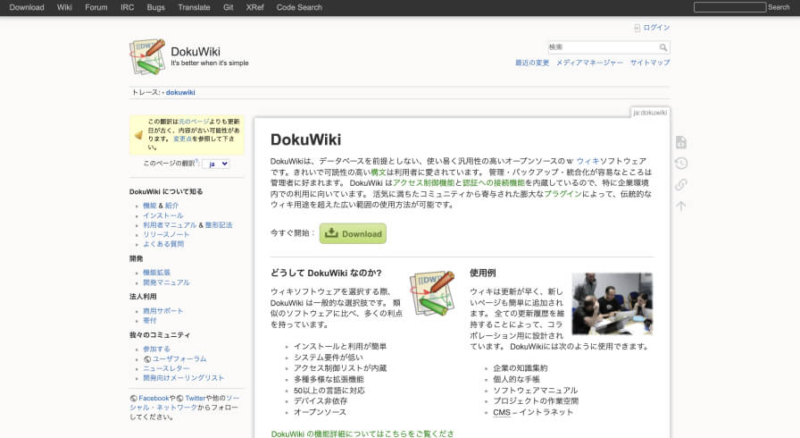The width and height of the screenshot is (800, 438).
Task: Click the Show page source icon
Action: (681, 143)
